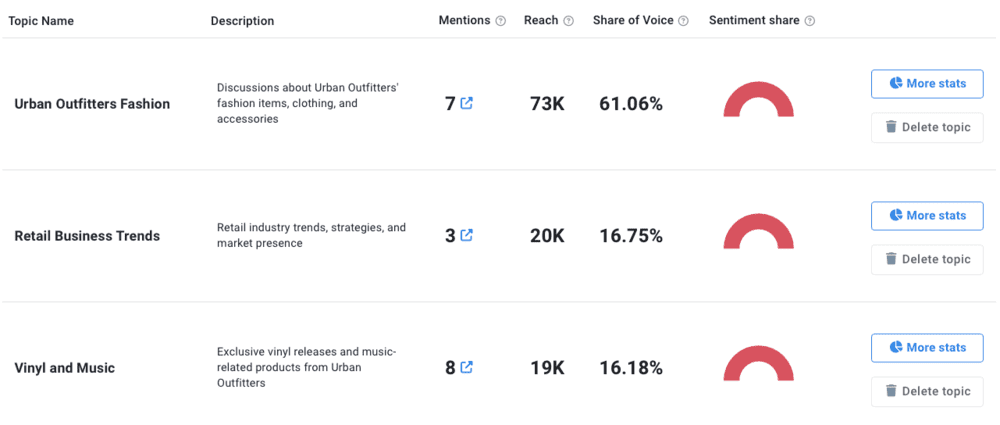This screenshot has height=425, width=1000.
Task: Click the 61.06% share of voice value
Action: click(x=631, y=104)
